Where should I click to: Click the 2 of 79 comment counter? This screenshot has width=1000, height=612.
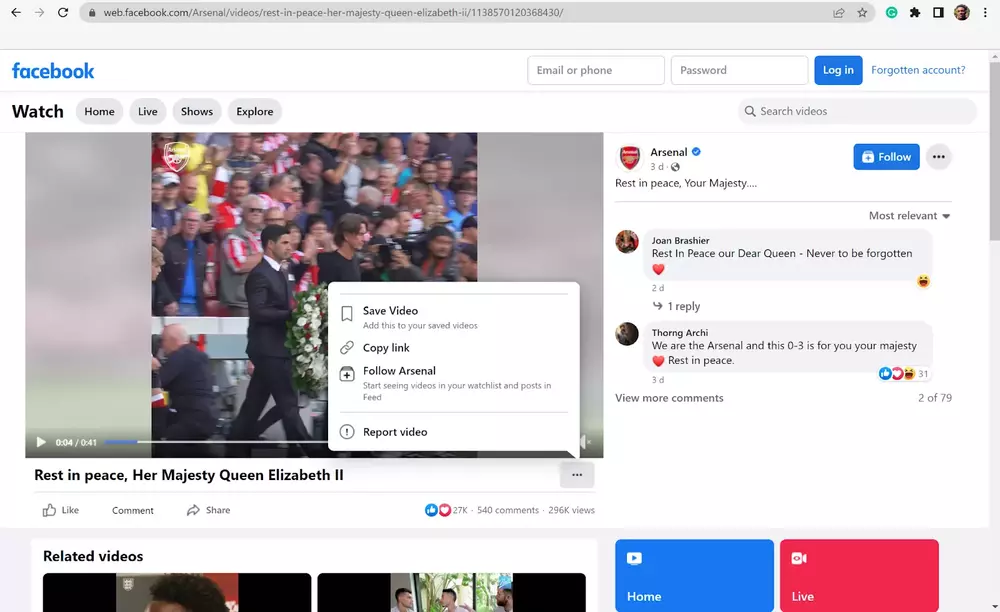934,398
